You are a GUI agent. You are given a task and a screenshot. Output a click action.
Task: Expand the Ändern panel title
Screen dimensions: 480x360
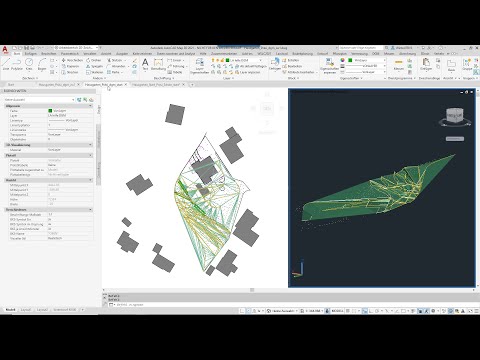click(99, 78)
